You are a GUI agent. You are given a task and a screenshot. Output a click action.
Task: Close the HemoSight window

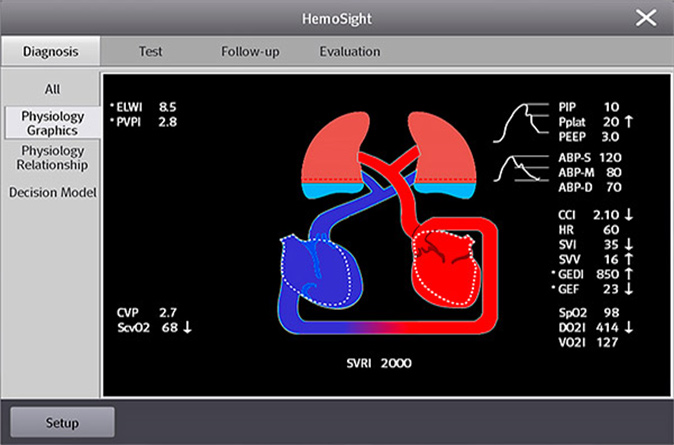click(x=647, y=18)
